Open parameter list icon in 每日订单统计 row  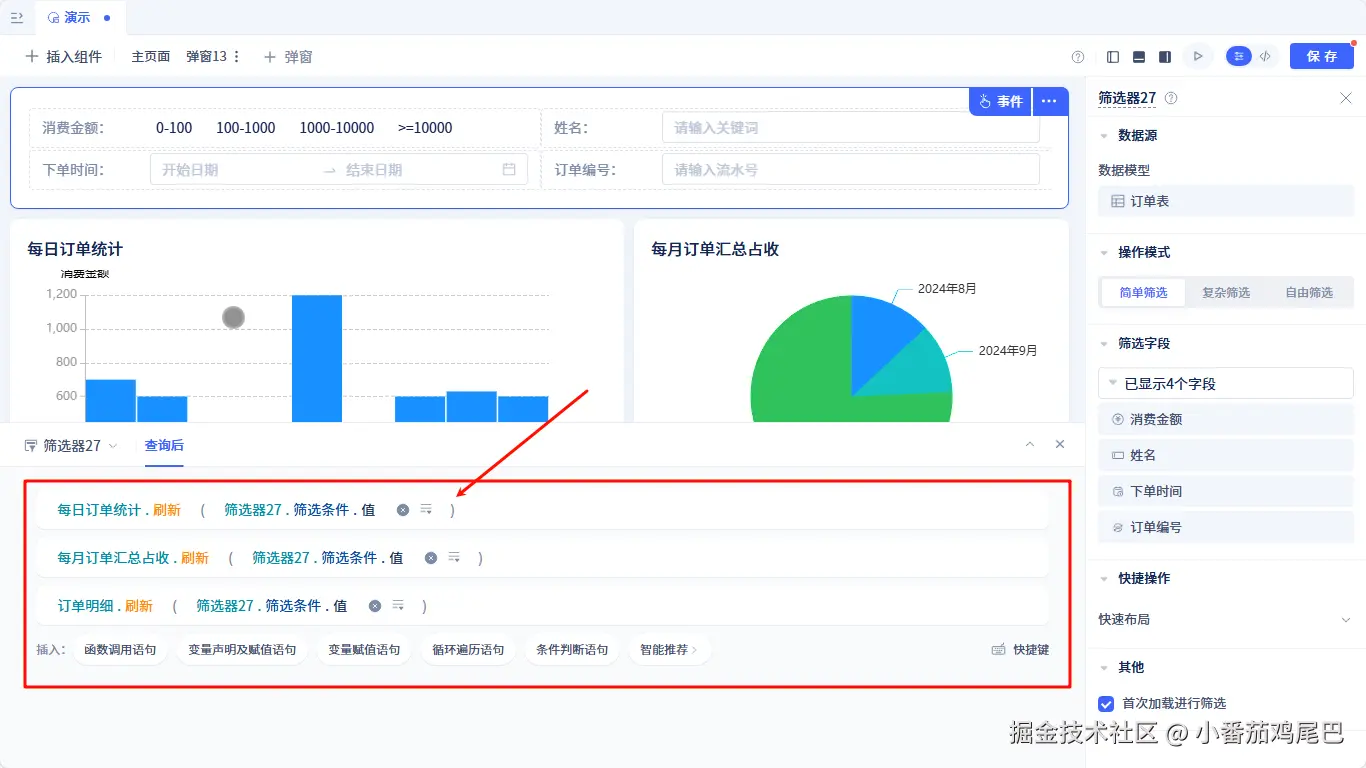426,510
